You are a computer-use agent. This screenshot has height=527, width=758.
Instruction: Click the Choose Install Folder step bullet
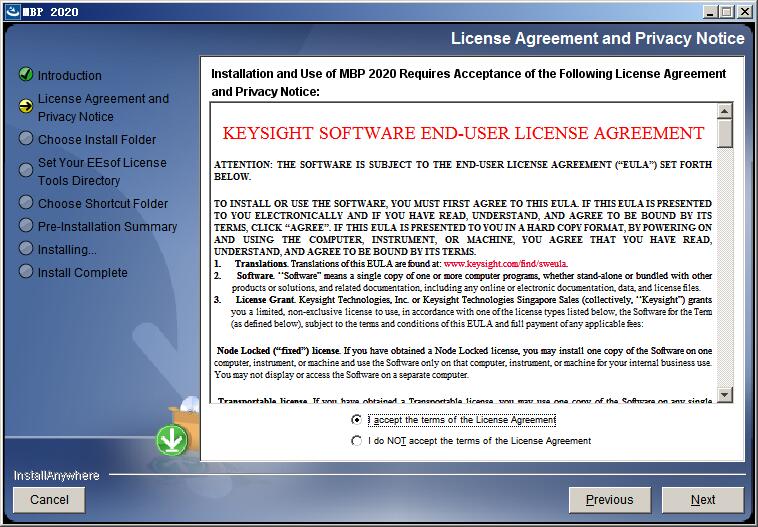coord(26,138)
